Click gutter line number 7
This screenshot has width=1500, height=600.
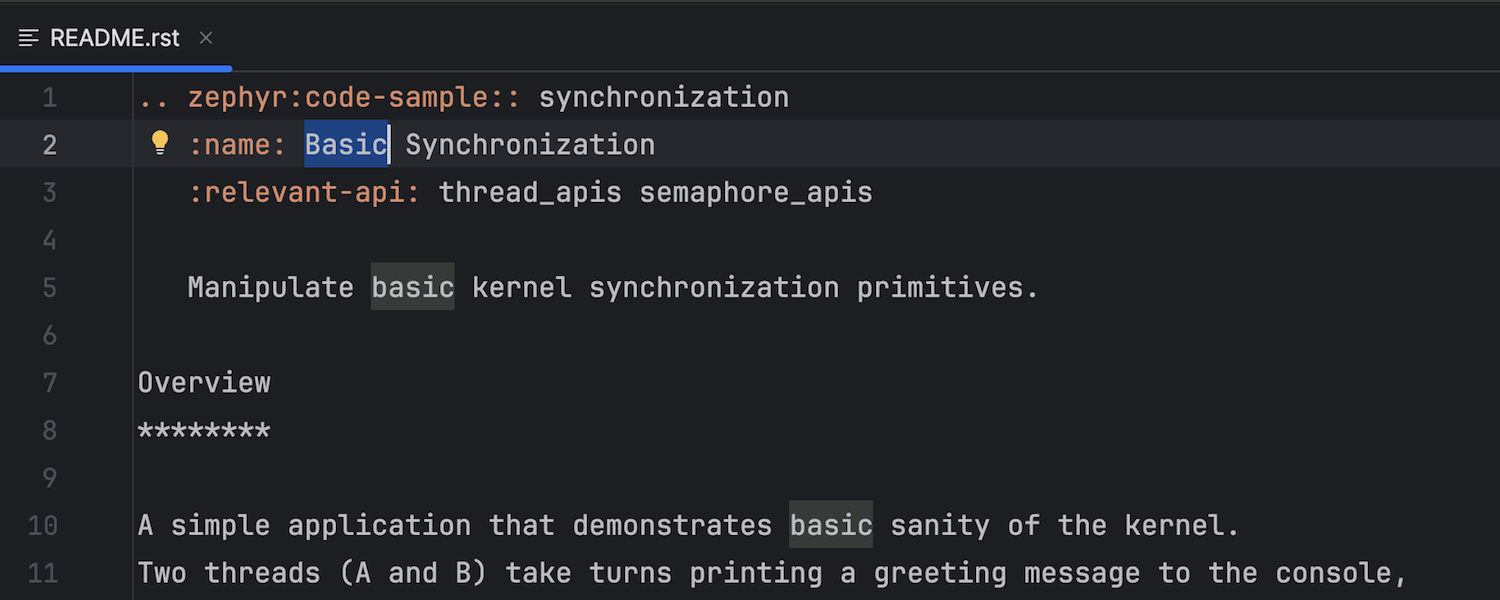49,383
